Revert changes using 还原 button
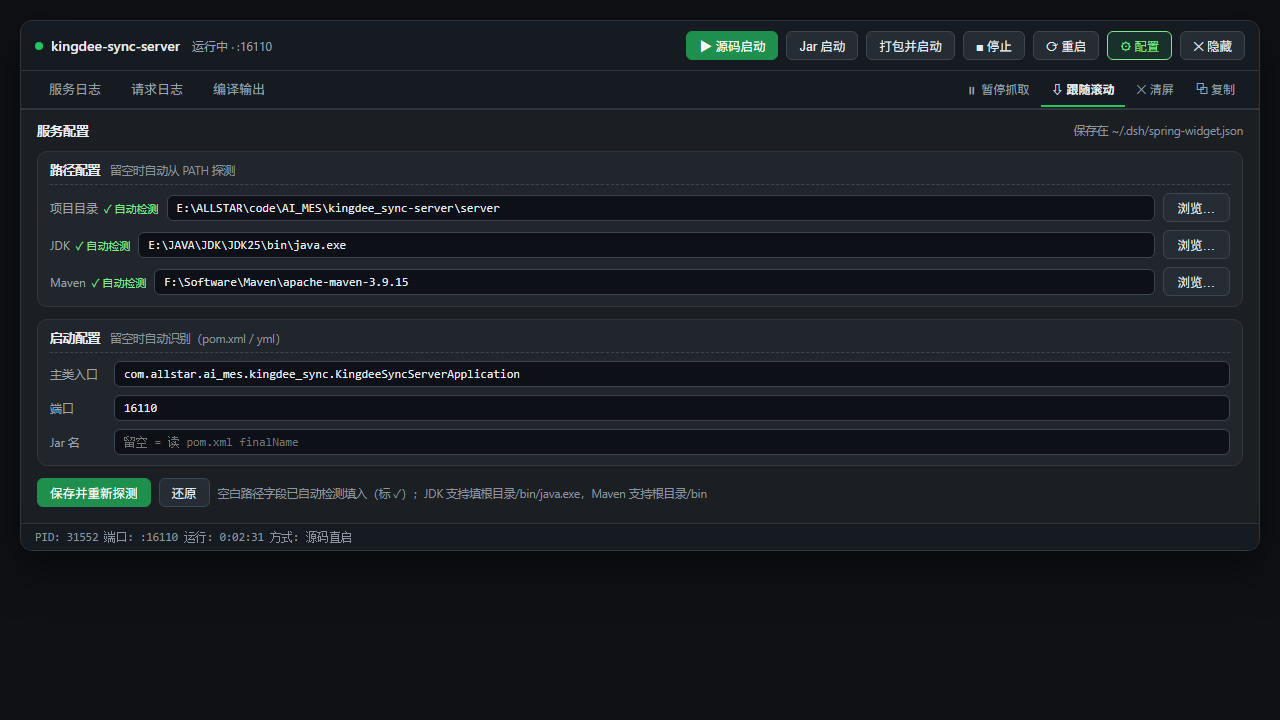The image size is (1280, 720). [184, 493]
